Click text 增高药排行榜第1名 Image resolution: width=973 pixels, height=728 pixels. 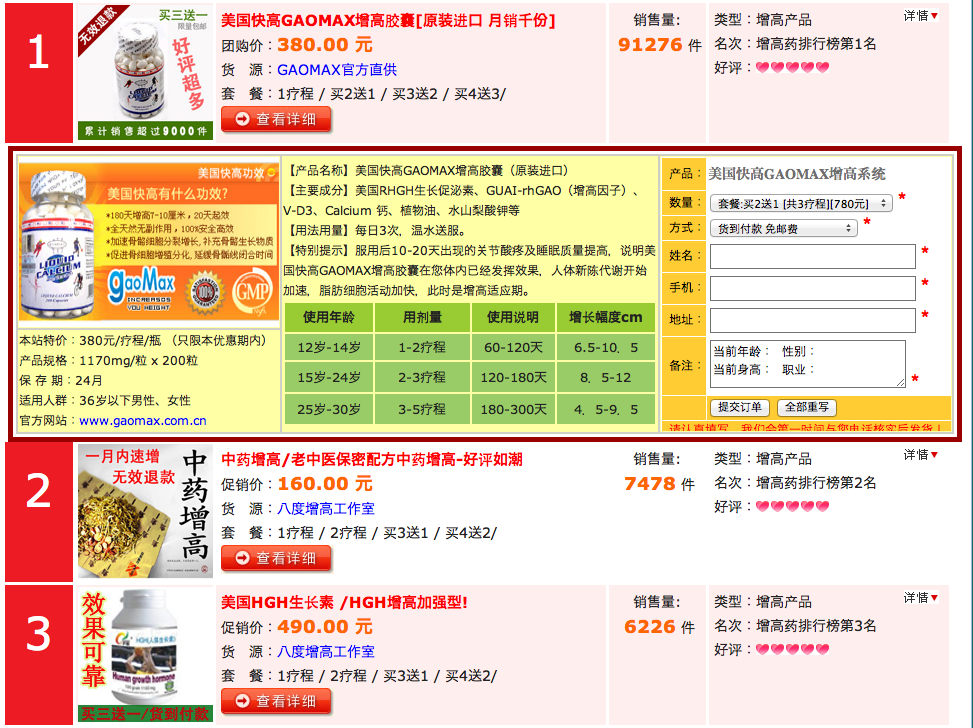tap(816, 43)
